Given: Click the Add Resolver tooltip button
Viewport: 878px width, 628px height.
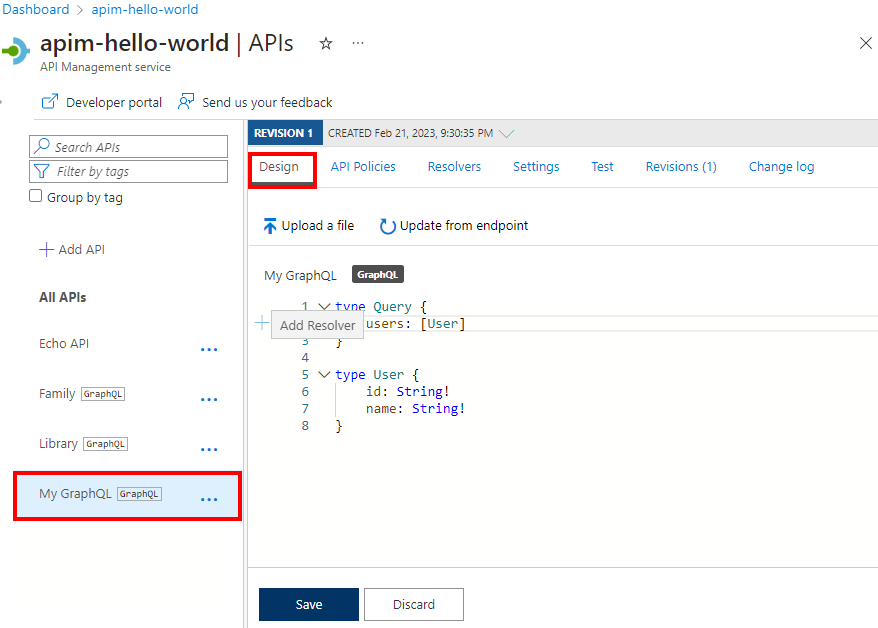Looking at the screenshot, I should pos(317,325).
